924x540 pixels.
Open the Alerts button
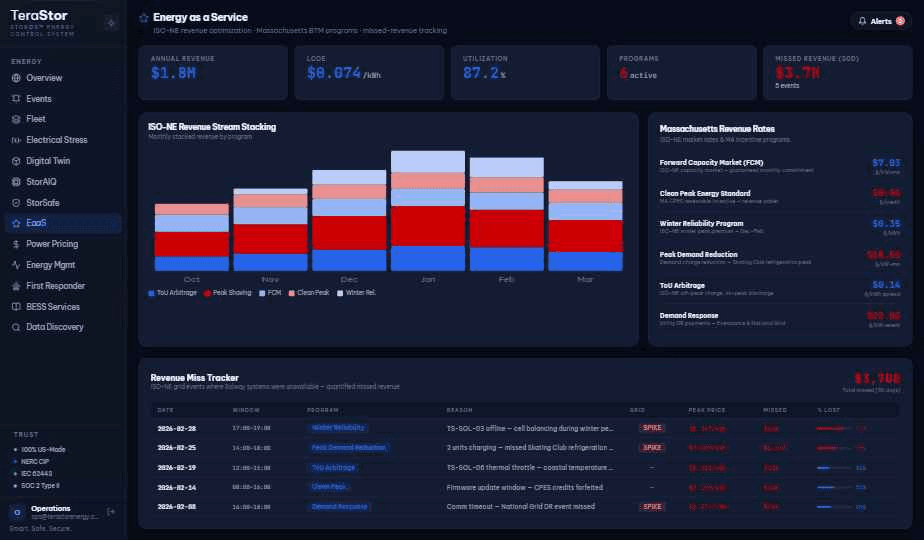pyautogui.click(x=881, y=21)
